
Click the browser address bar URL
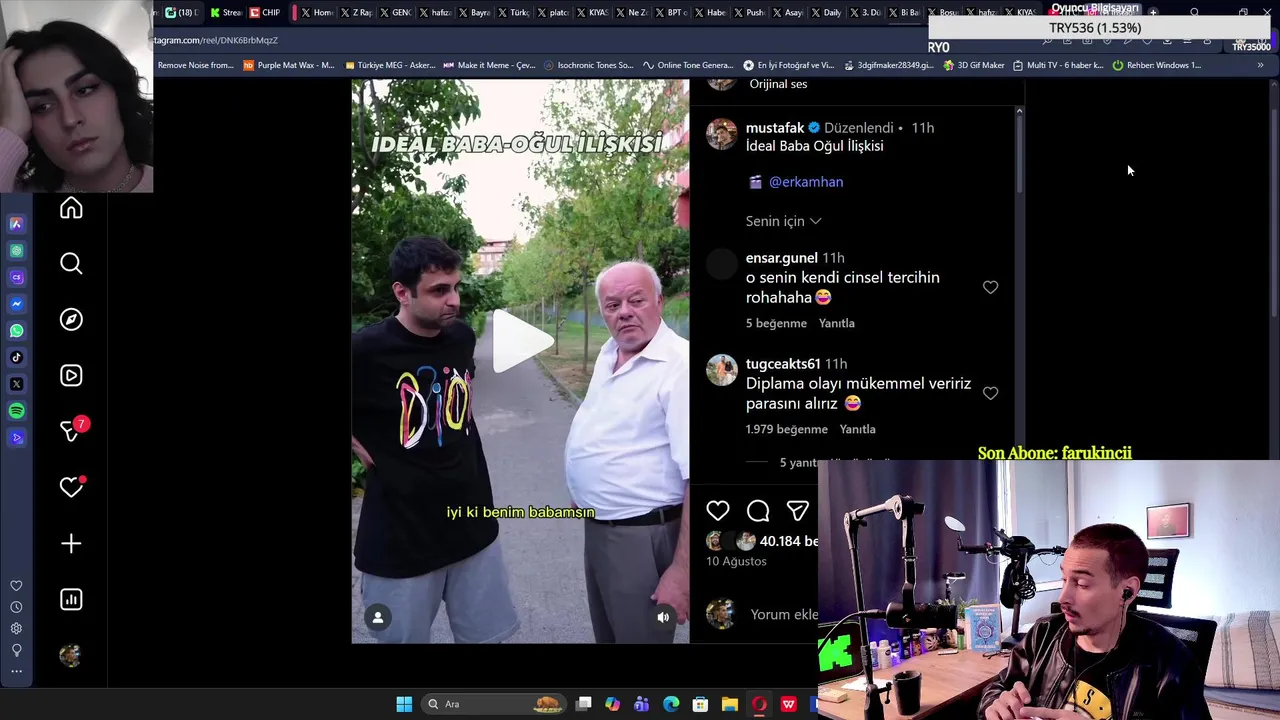[x=216, y=40]
